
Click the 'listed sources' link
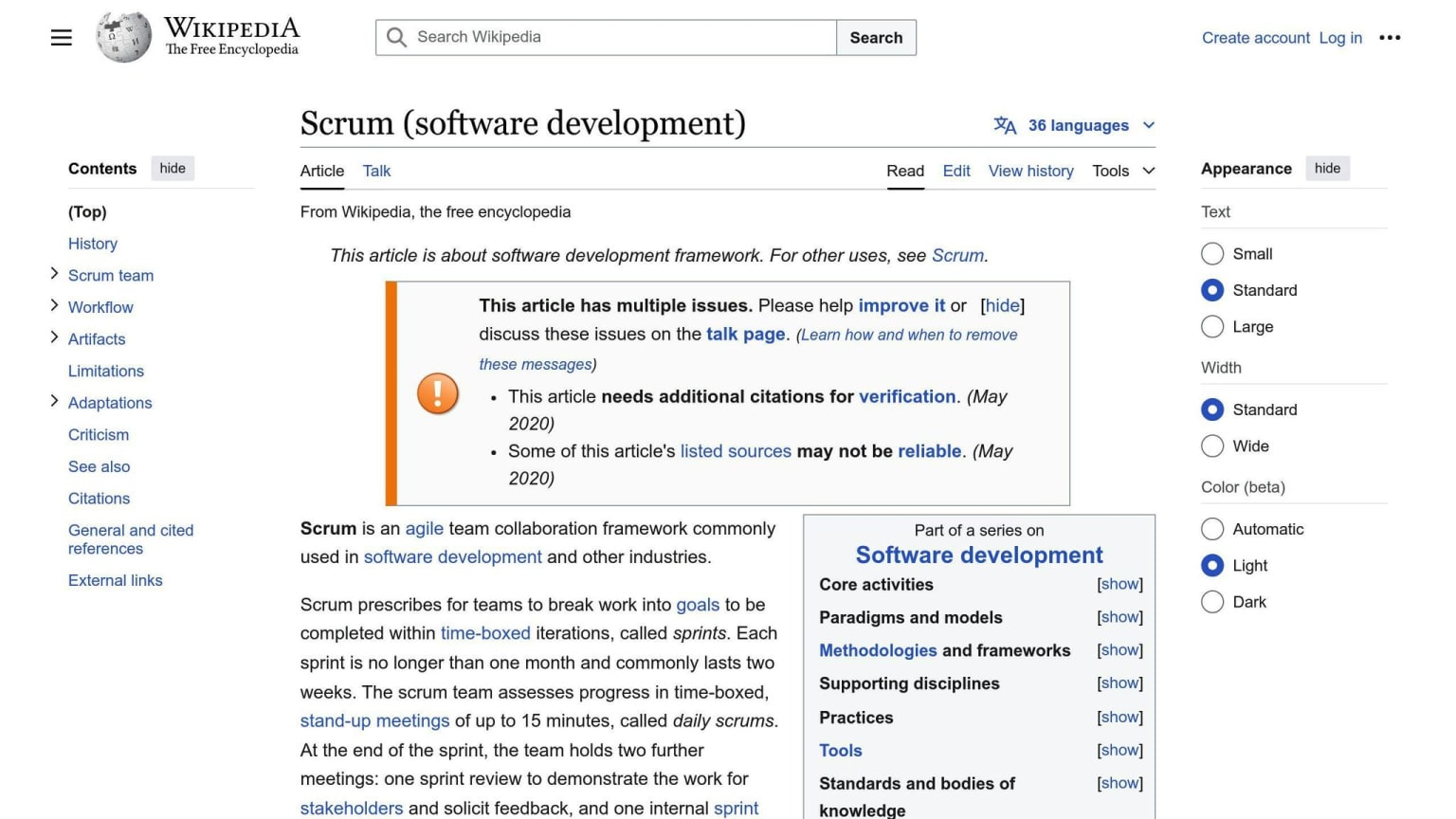pos(736,451)
